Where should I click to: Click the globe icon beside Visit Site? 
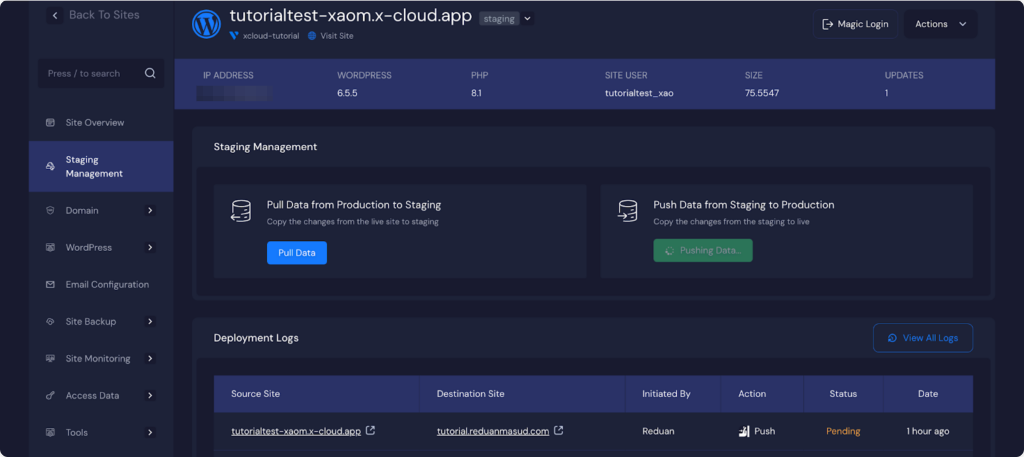click(312, 36)
